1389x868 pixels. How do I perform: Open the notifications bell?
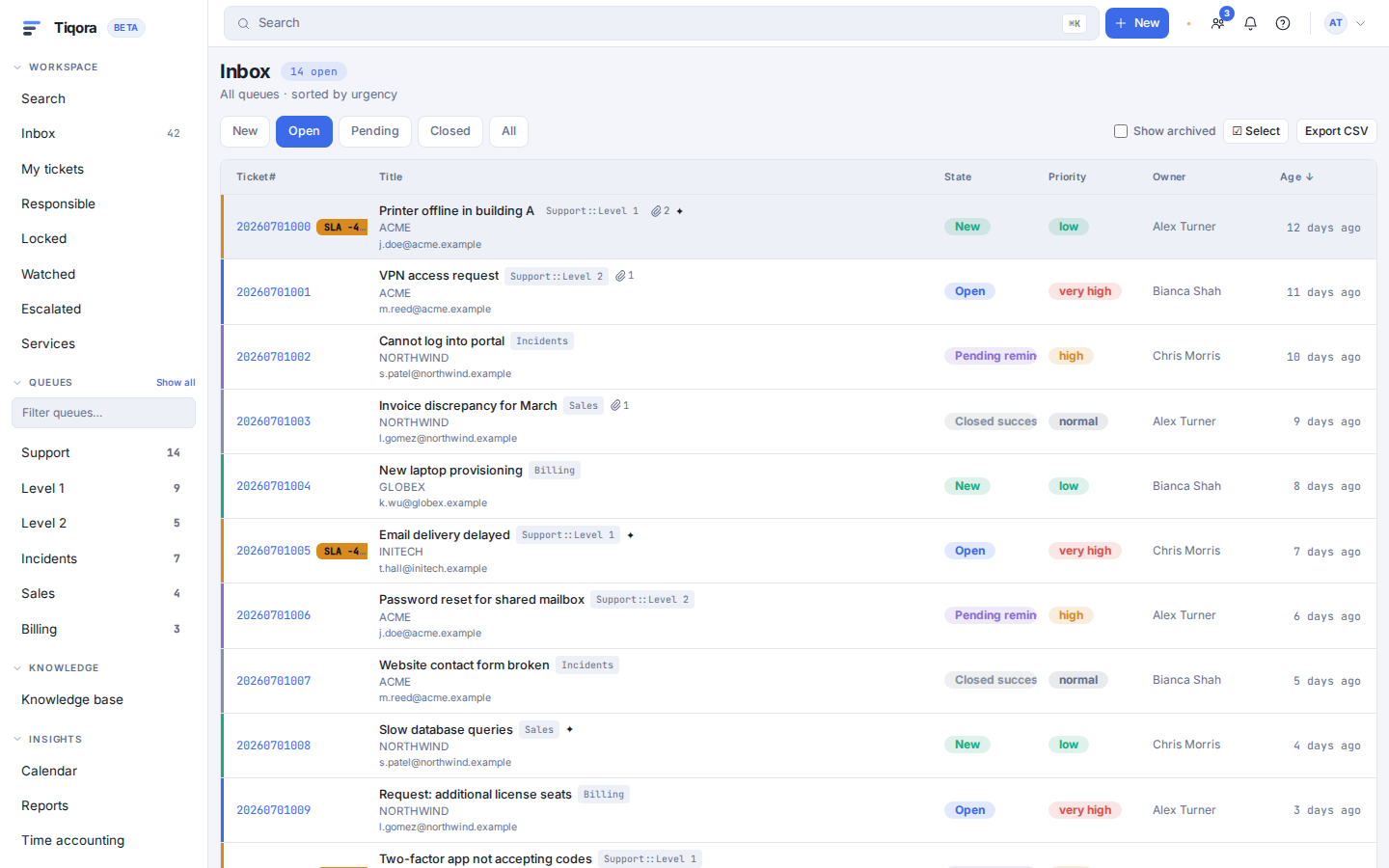point(1250,23)
